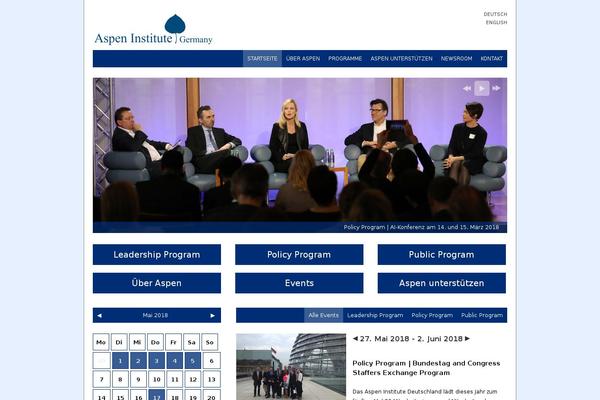Select the Public Program events tab
The image size is (600, 400).
coord(482,315)
